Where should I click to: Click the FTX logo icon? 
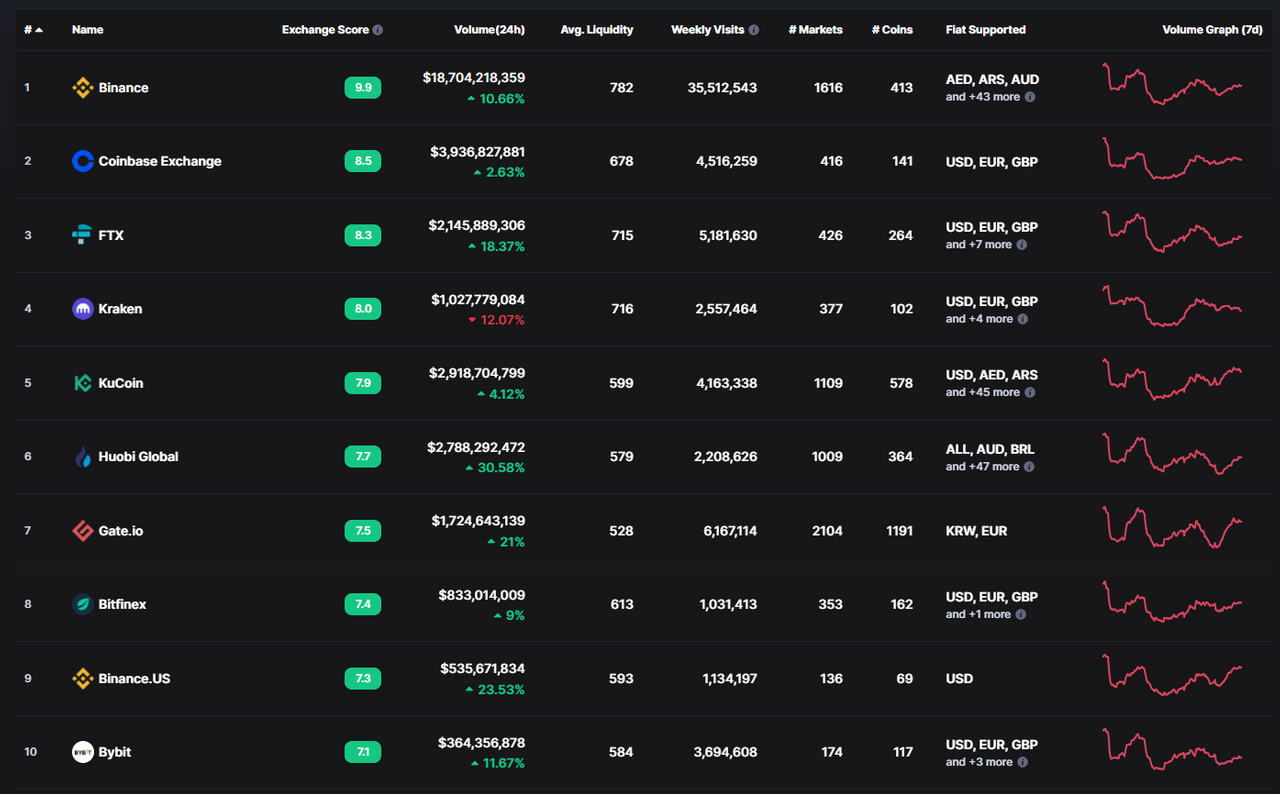point(83,235)
